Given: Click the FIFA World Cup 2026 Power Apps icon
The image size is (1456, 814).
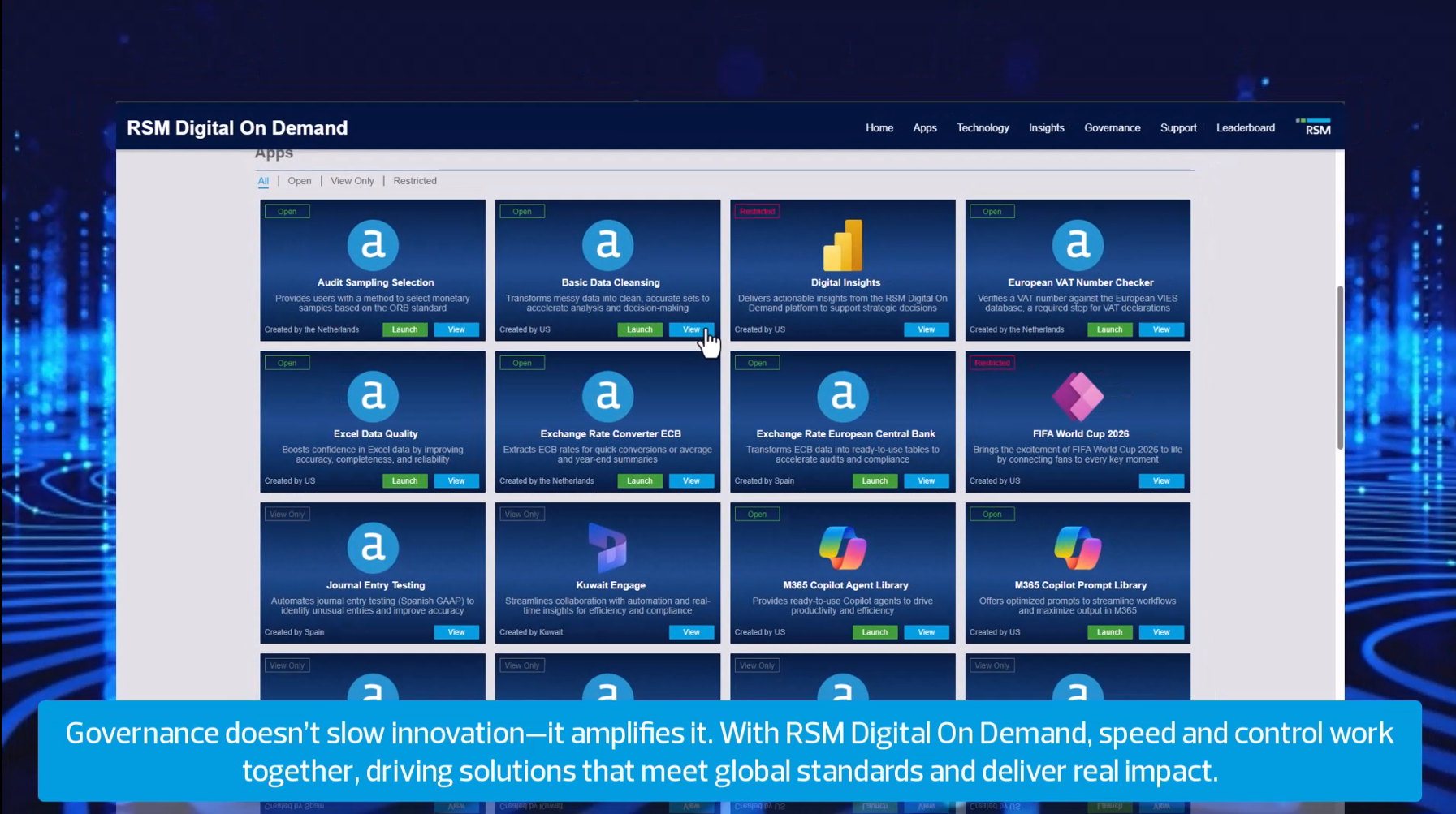Looking at the screenshot, I should [1078, 396].
